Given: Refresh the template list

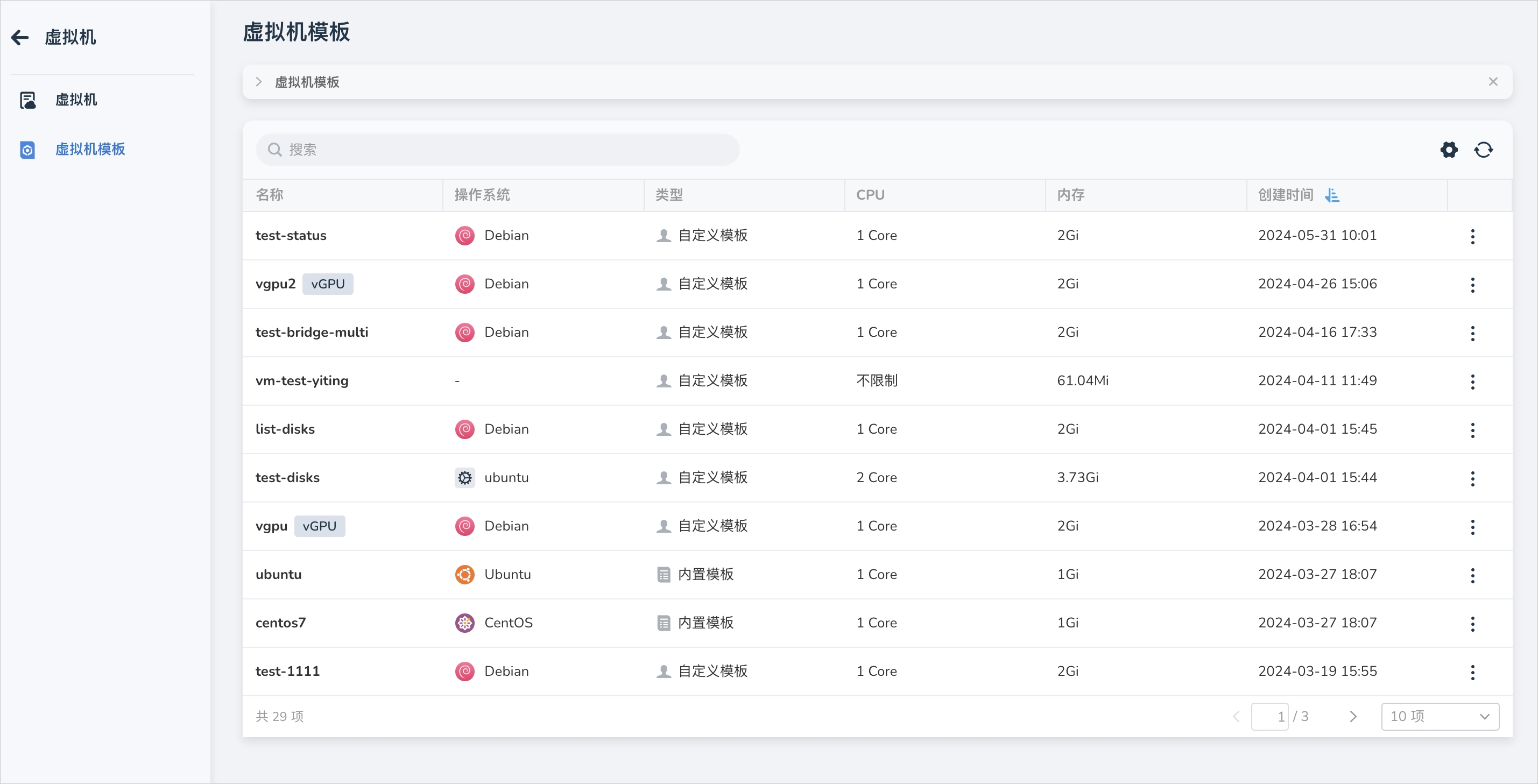Looking at the screenshot, I should 1483,149.
